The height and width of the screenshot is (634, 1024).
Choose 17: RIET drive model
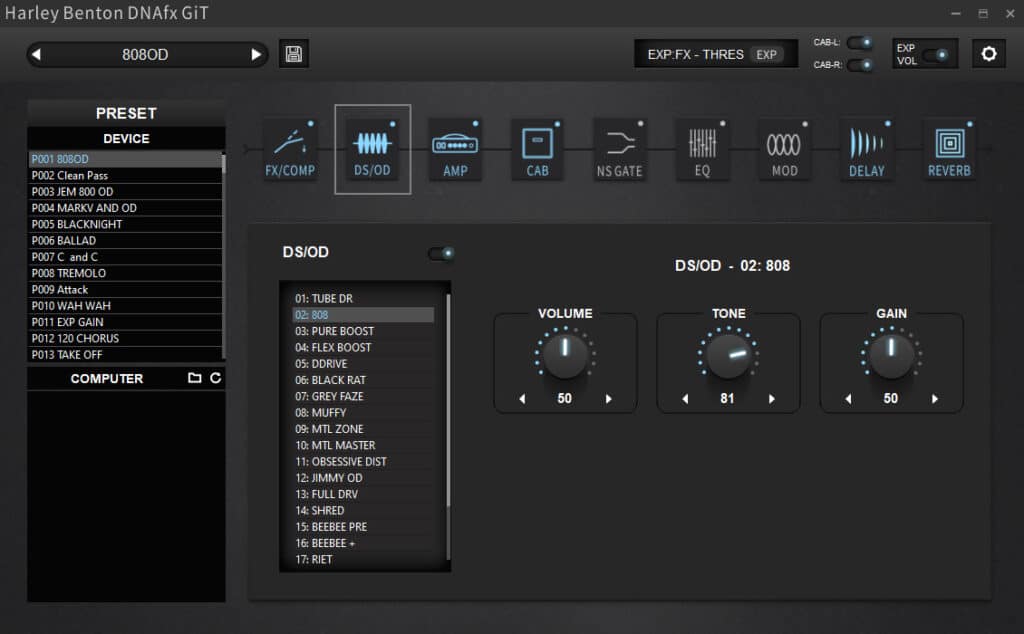tap(363, 560)
